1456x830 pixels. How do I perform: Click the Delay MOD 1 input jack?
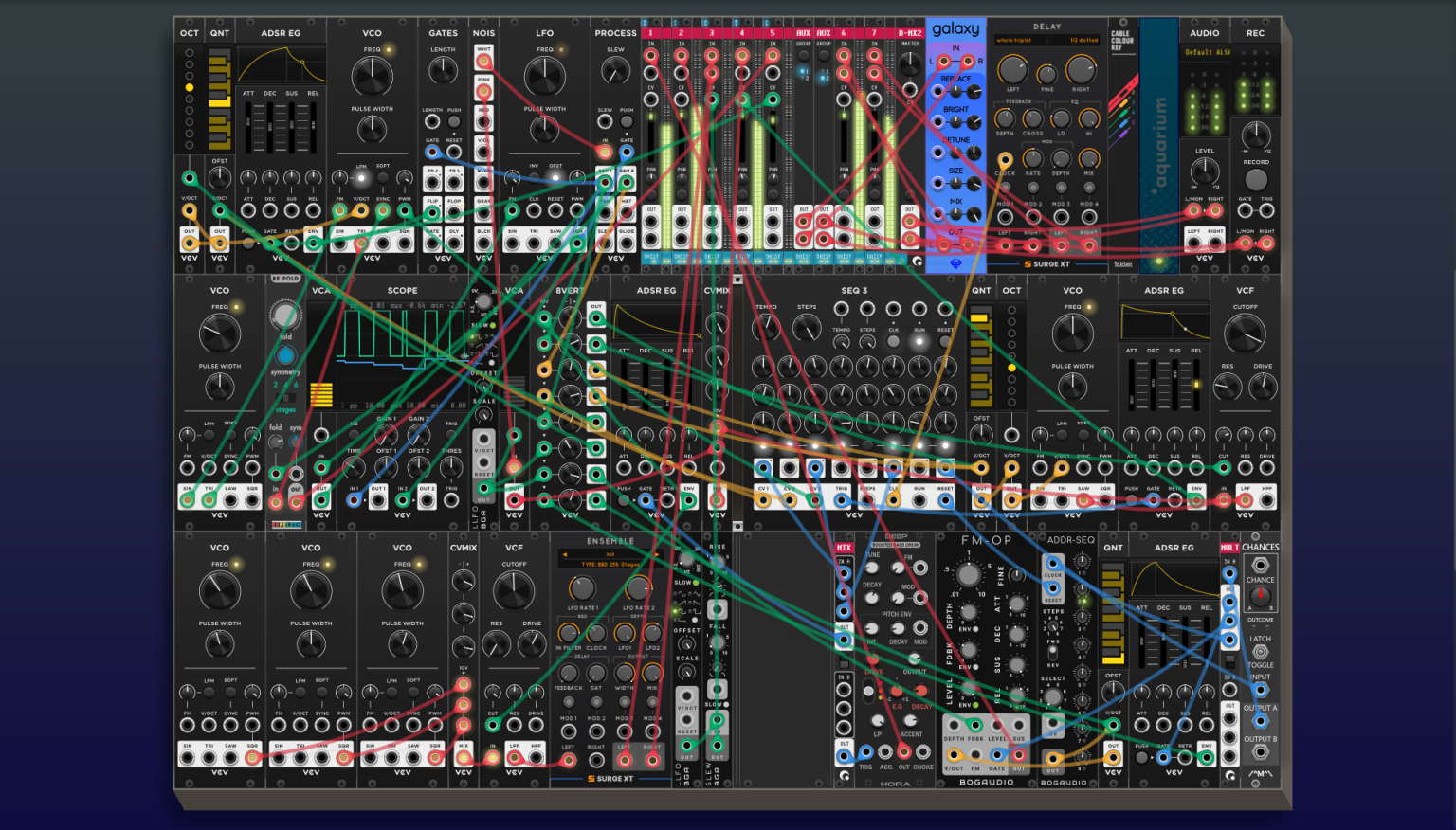[x=1005, y=217]
